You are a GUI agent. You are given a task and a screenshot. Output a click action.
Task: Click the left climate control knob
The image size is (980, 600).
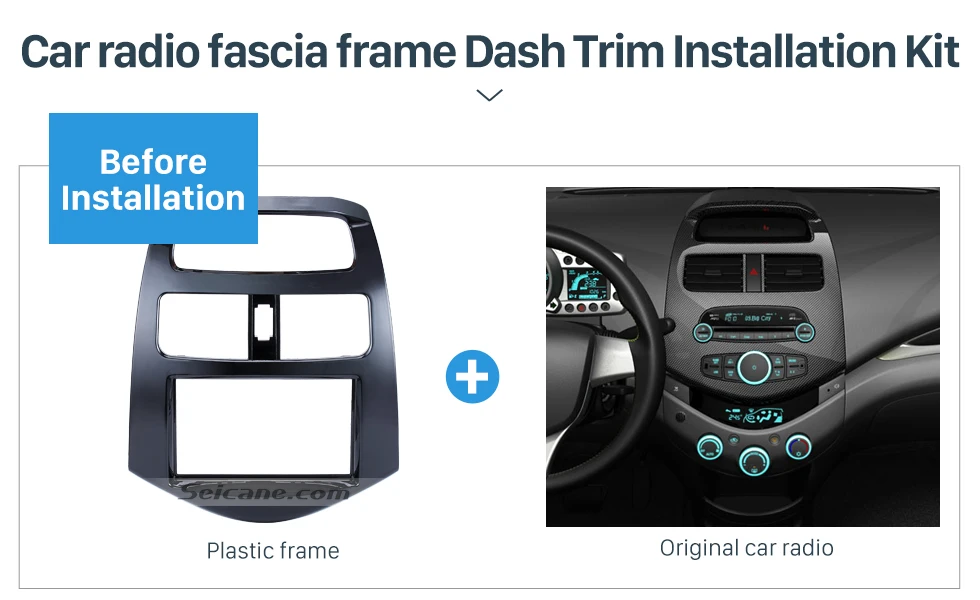pos(709,448)
